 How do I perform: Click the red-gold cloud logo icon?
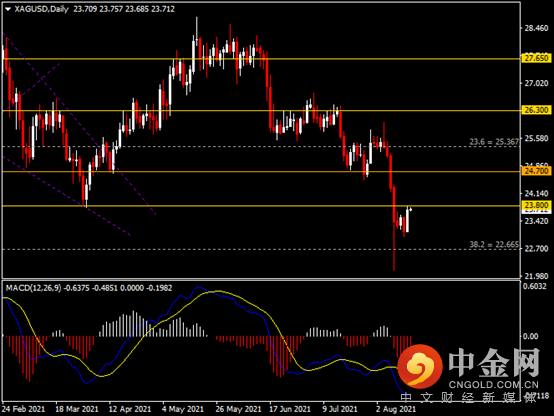point(420,365)
